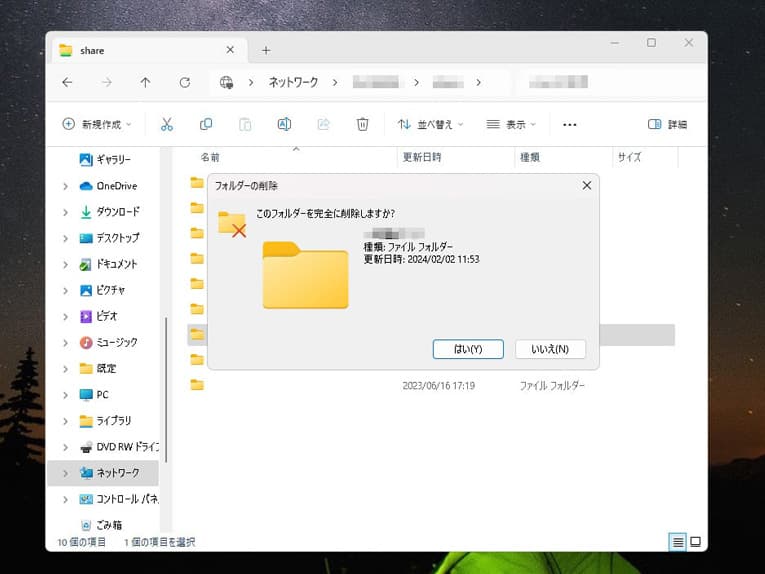Image resolution: width=765 pixels, height=574 pixels.
Task: Click the Rename icon in toolbar
Action: point(284,124)
